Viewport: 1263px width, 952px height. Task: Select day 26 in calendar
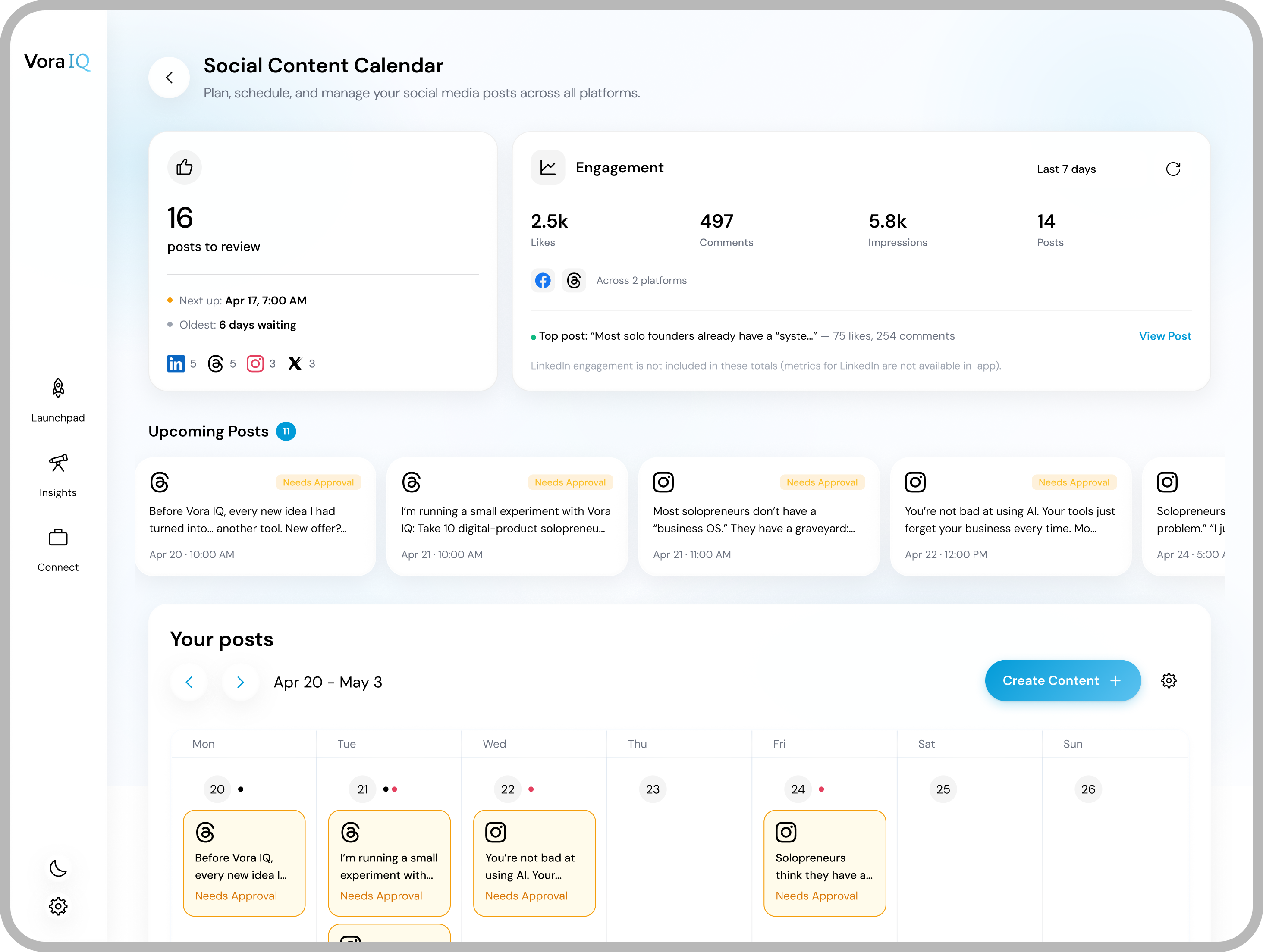click(1088, 789)
